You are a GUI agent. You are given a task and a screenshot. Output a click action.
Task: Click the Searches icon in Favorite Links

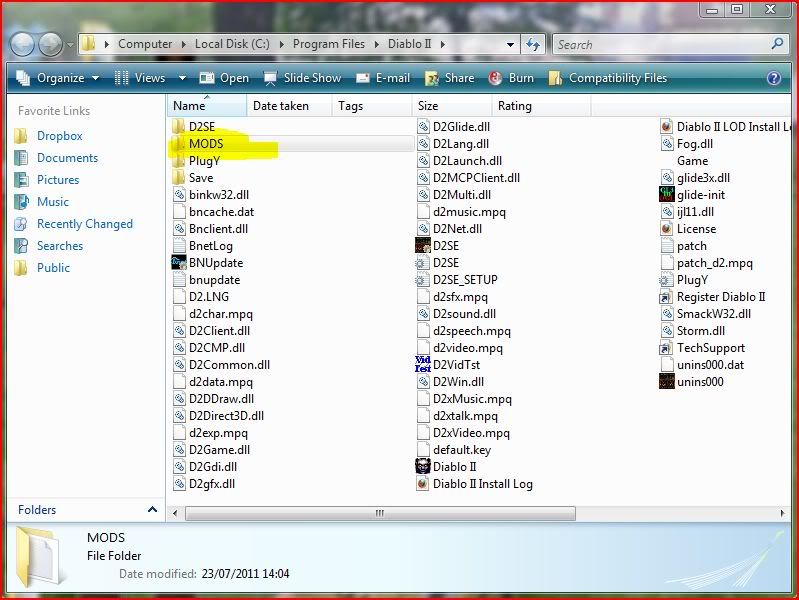click(21, 246)
